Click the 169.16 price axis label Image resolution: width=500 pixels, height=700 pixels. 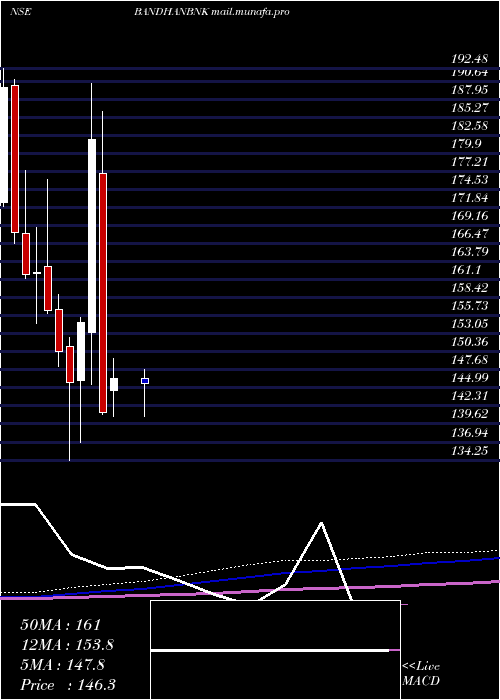(469, 216)
